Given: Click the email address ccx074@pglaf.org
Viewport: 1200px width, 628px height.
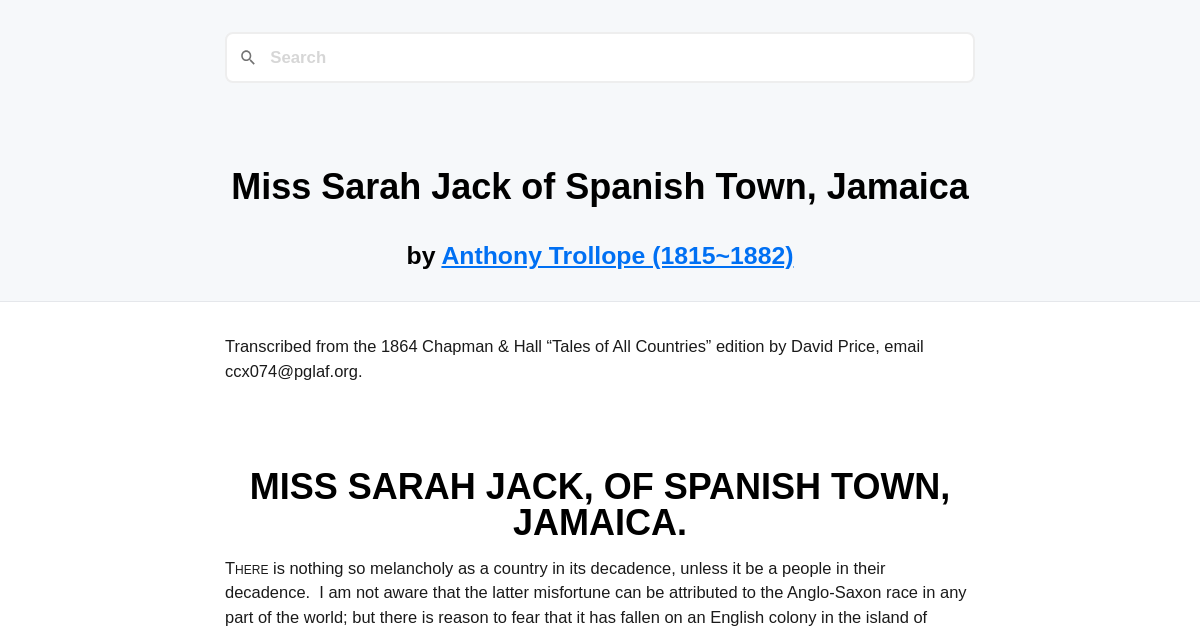Looking at the screenshot, I should [290, 371].
